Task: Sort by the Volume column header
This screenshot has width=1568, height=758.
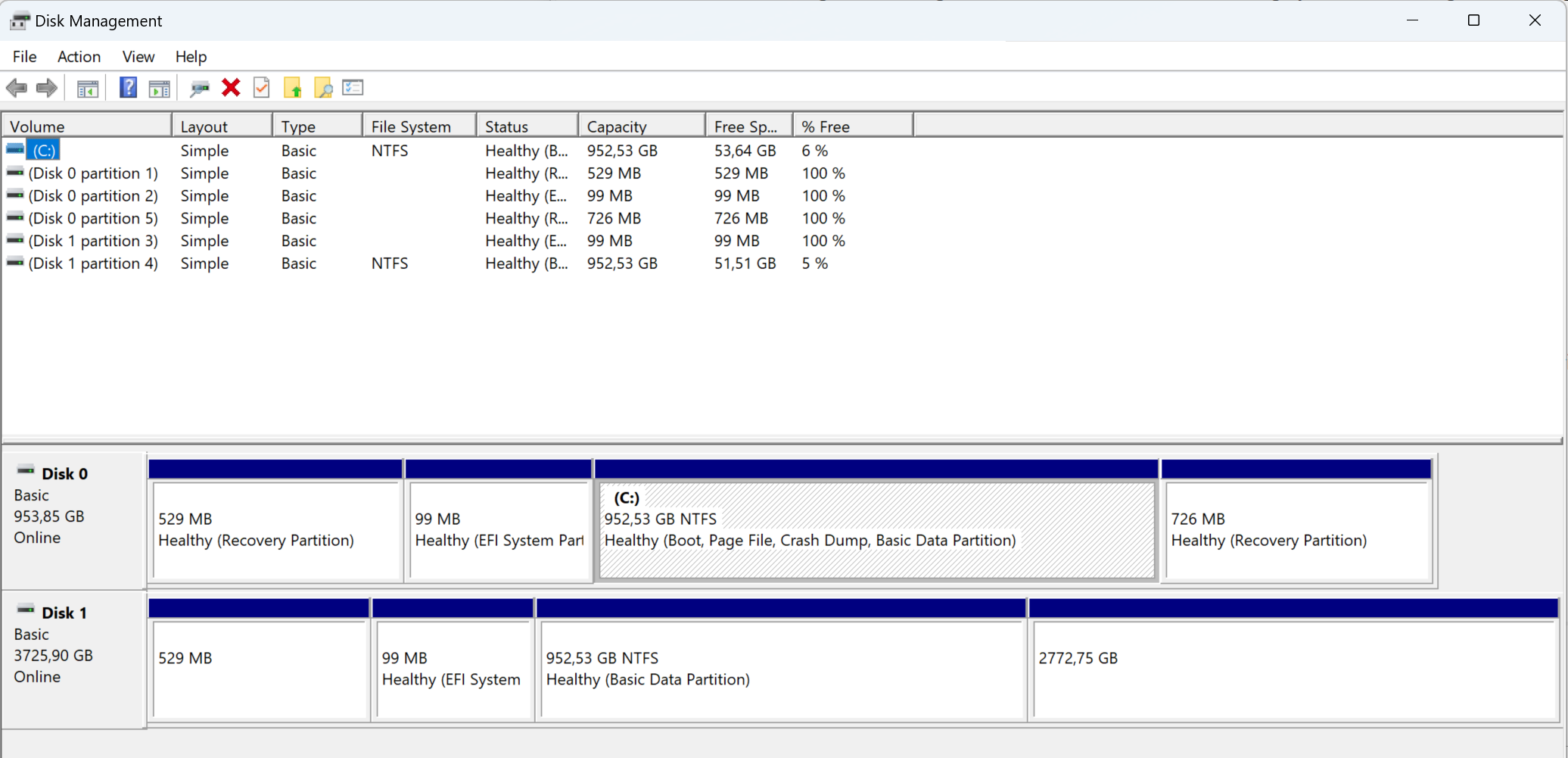Action: (x=87, y=126)
